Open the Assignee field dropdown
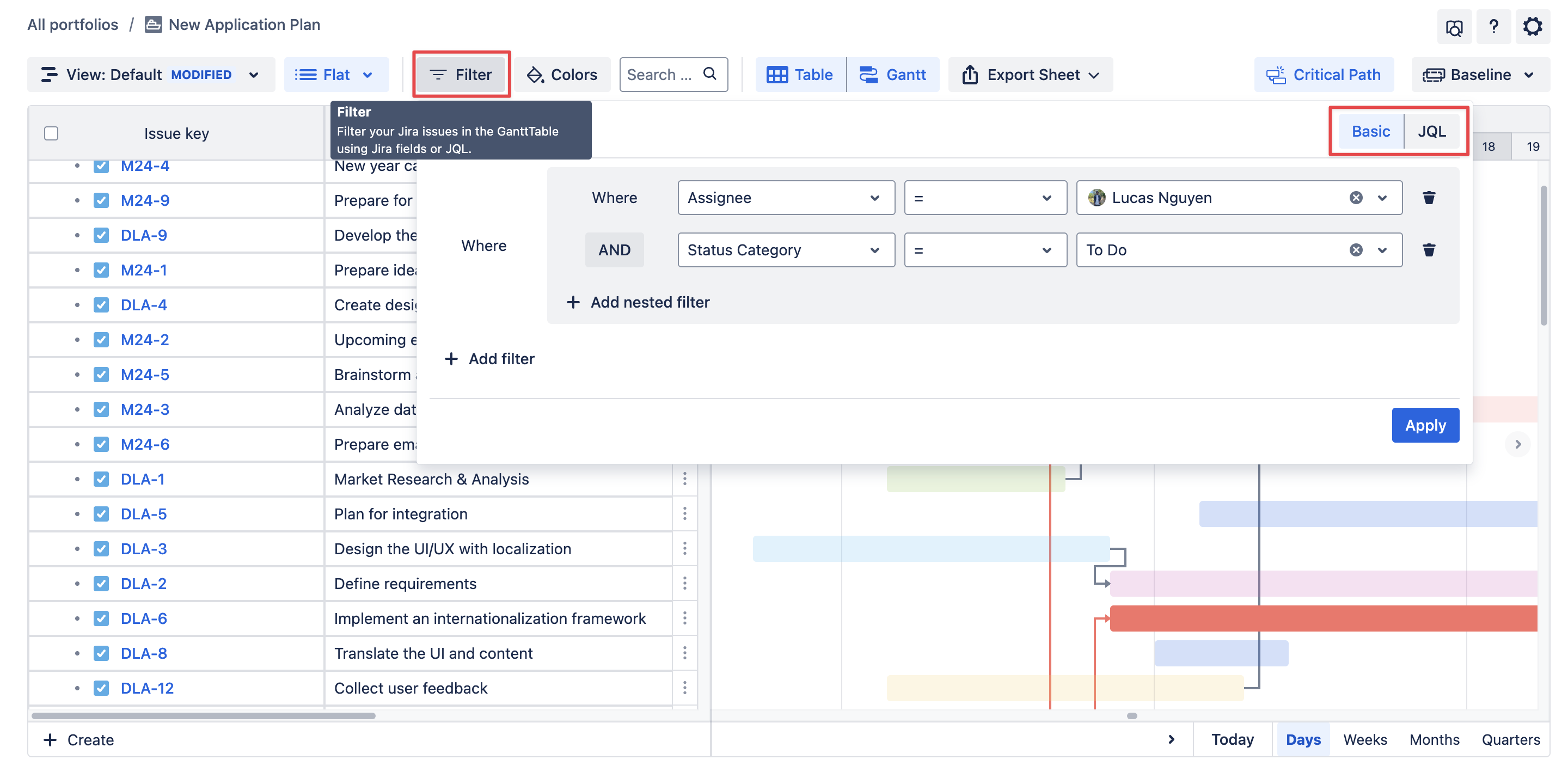 (x=786, y=197)
